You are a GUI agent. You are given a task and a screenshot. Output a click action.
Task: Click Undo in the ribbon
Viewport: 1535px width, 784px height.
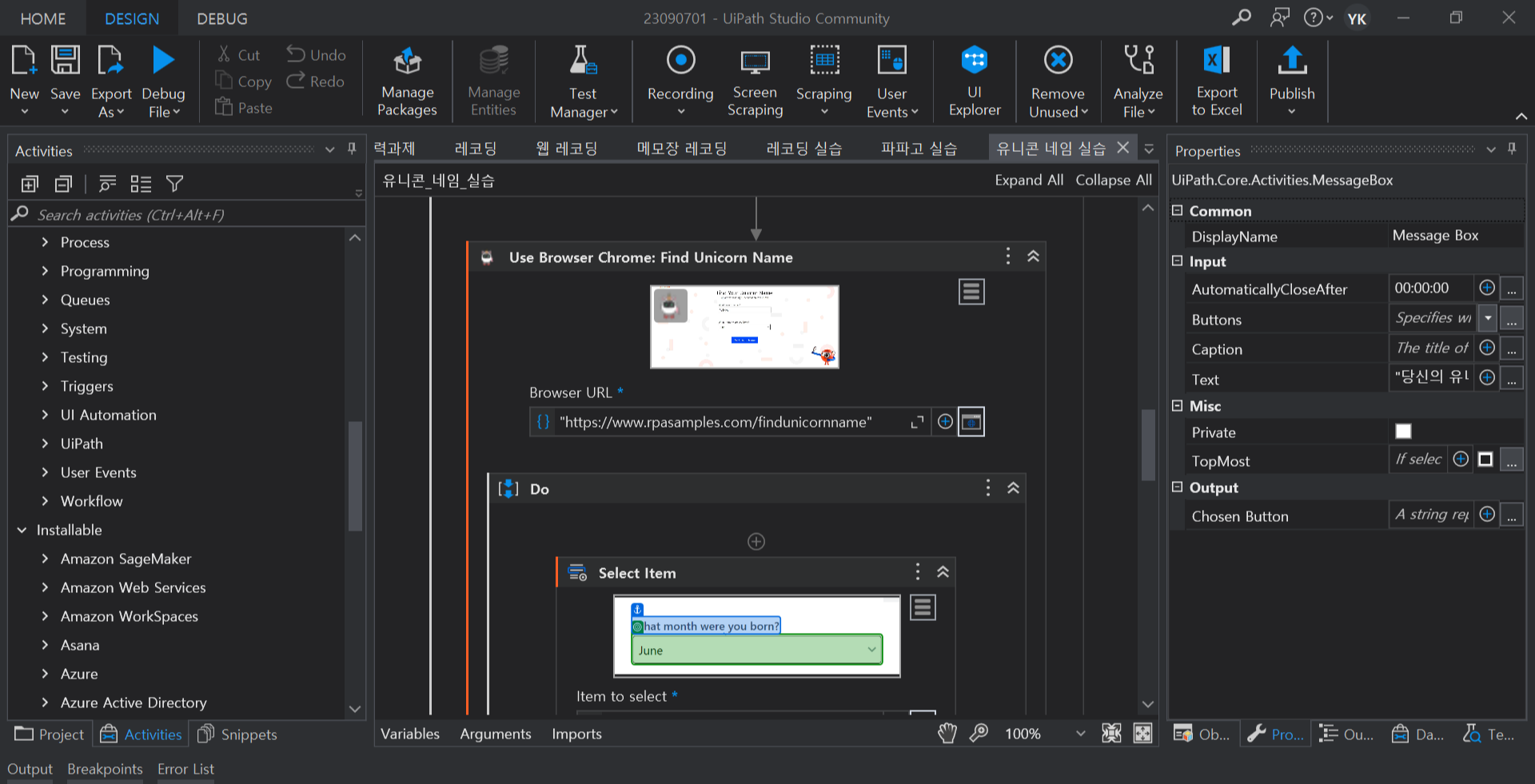click(317, 55)
